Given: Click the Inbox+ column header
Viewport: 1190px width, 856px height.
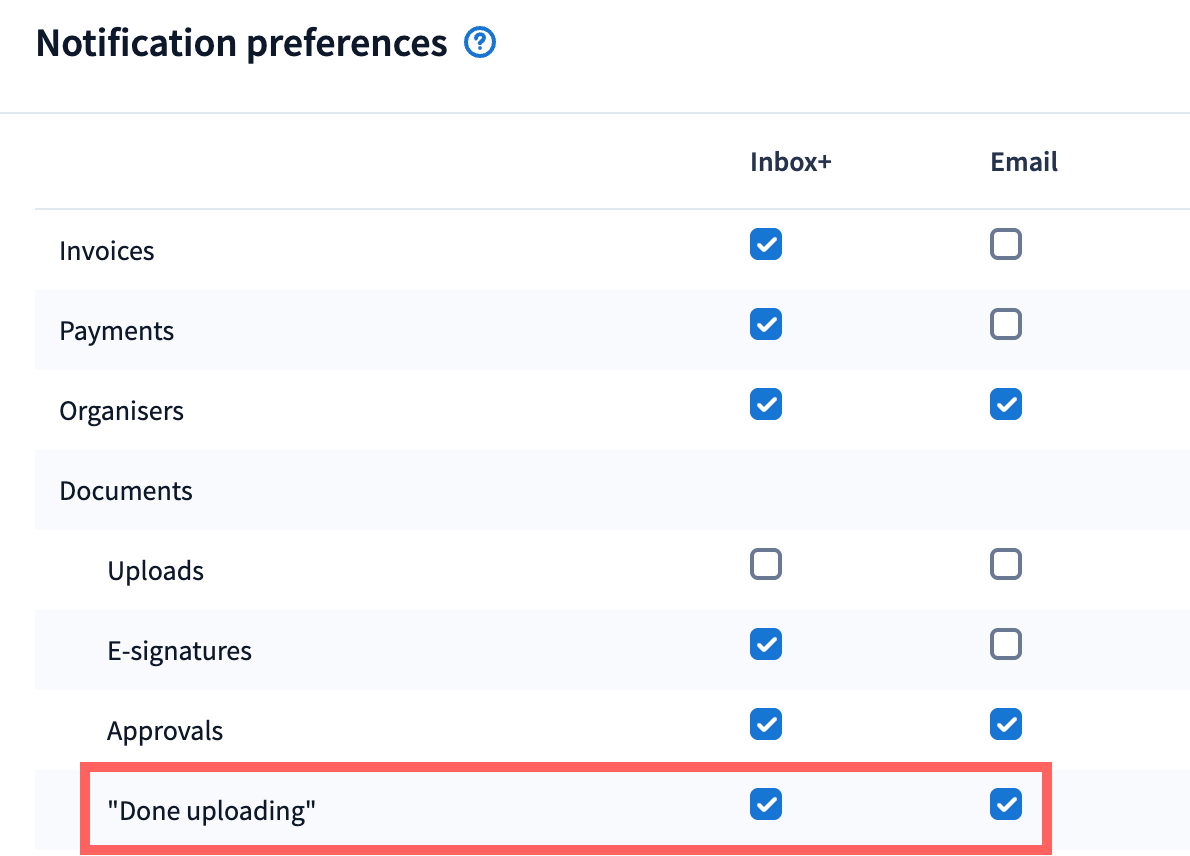Looking at the screenshot, I should [790, 163].
